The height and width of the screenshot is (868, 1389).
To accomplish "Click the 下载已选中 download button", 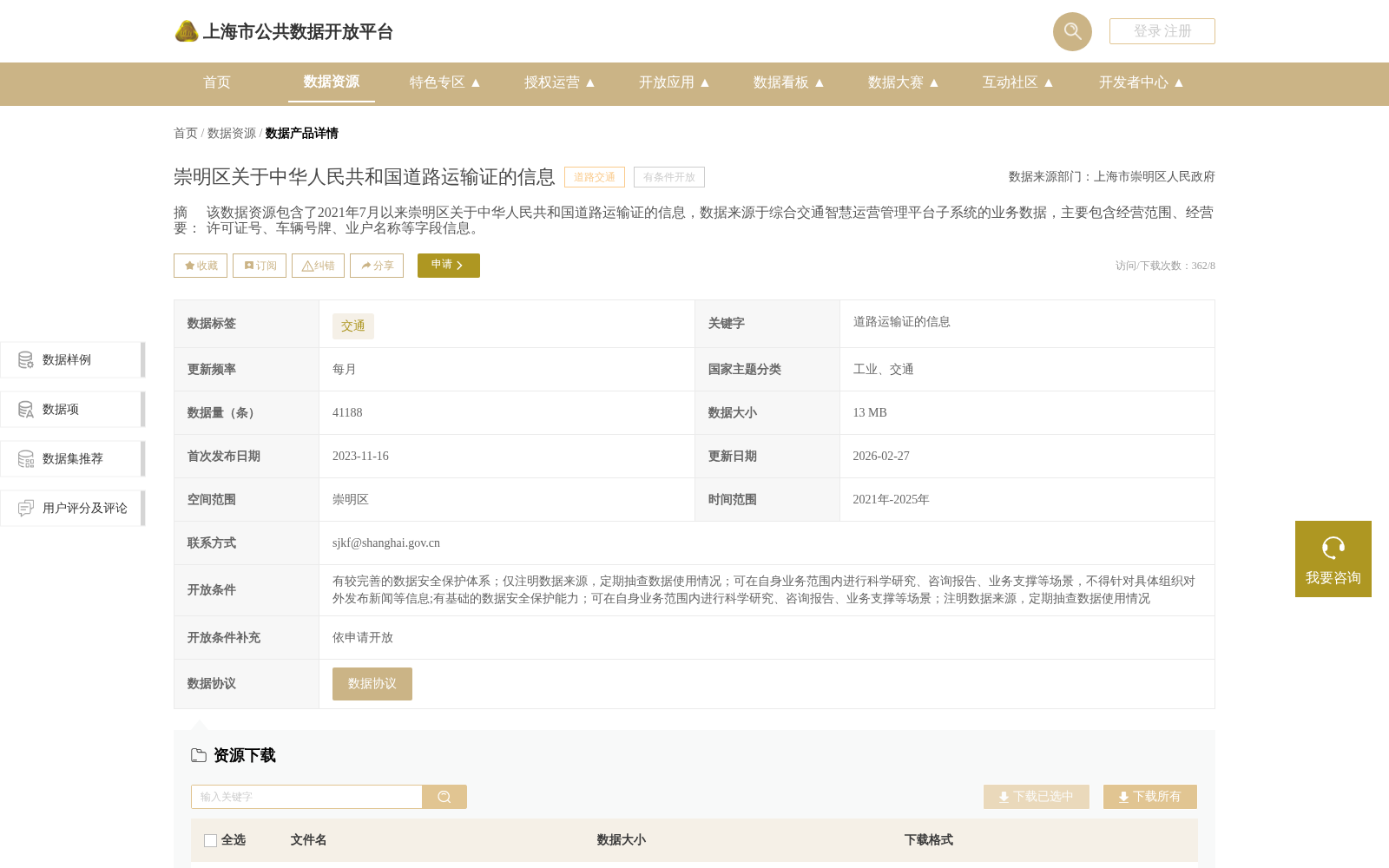I will [x=1037, y=797].
